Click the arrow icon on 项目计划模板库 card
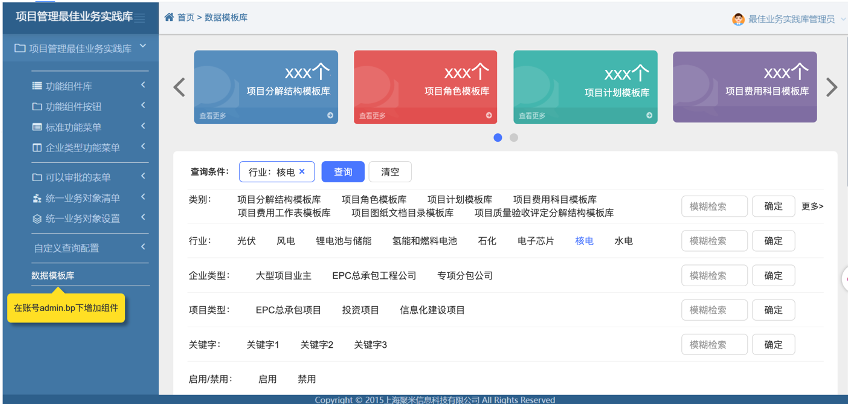Image resolution: width=848 pixels, height=404 pixels. coord(650,116)
